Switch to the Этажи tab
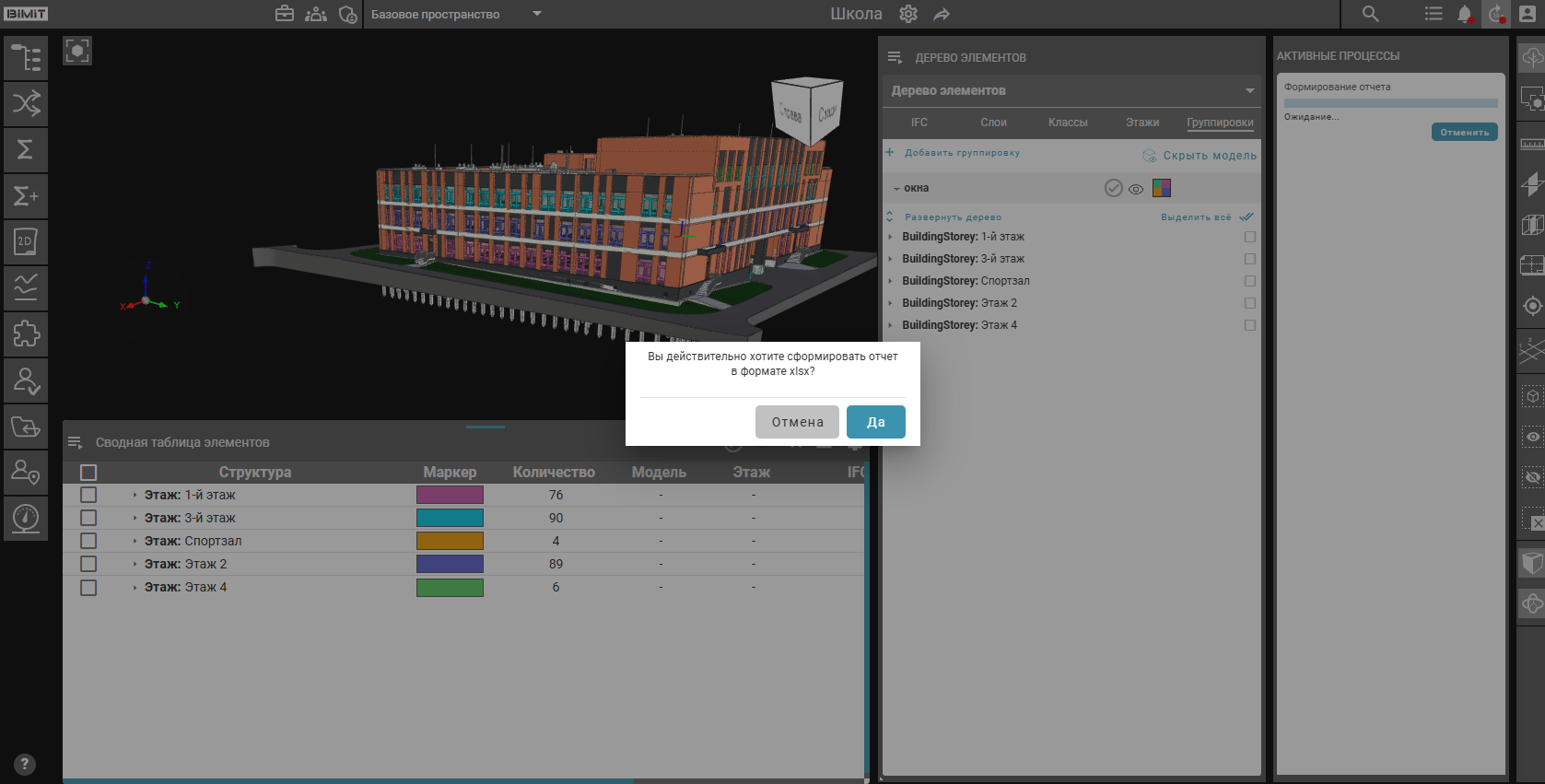 pos(1141,123)
